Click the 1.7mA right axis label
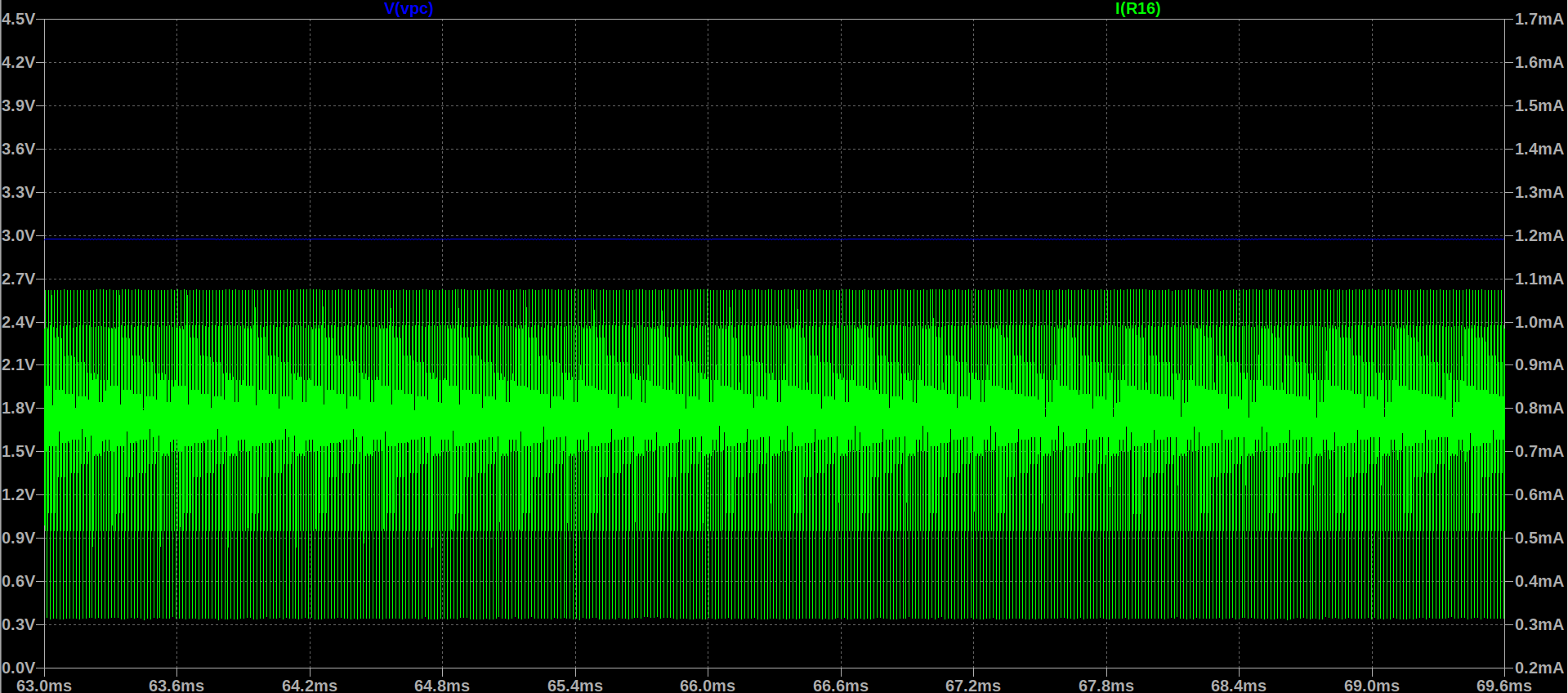 [x=1539, y=19]
